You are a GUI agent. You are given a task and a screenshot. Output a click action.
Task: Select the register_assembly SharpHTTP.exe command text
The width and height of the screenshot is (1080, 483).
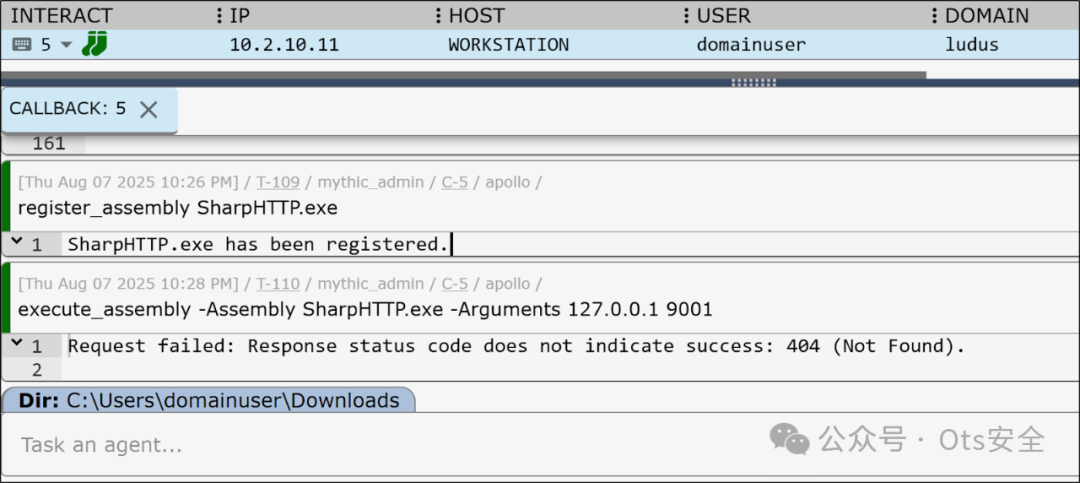[178, 207]
